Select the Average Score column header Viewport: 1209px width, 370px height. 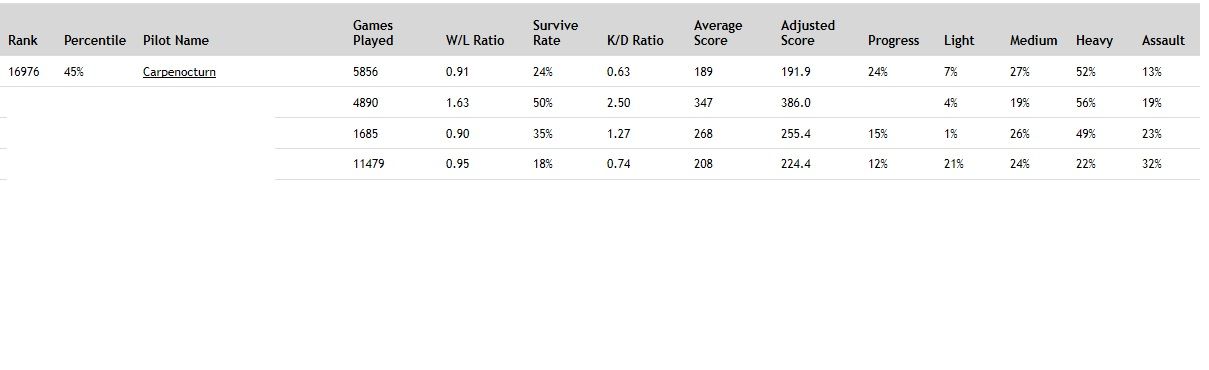click(x=718, y=33)
